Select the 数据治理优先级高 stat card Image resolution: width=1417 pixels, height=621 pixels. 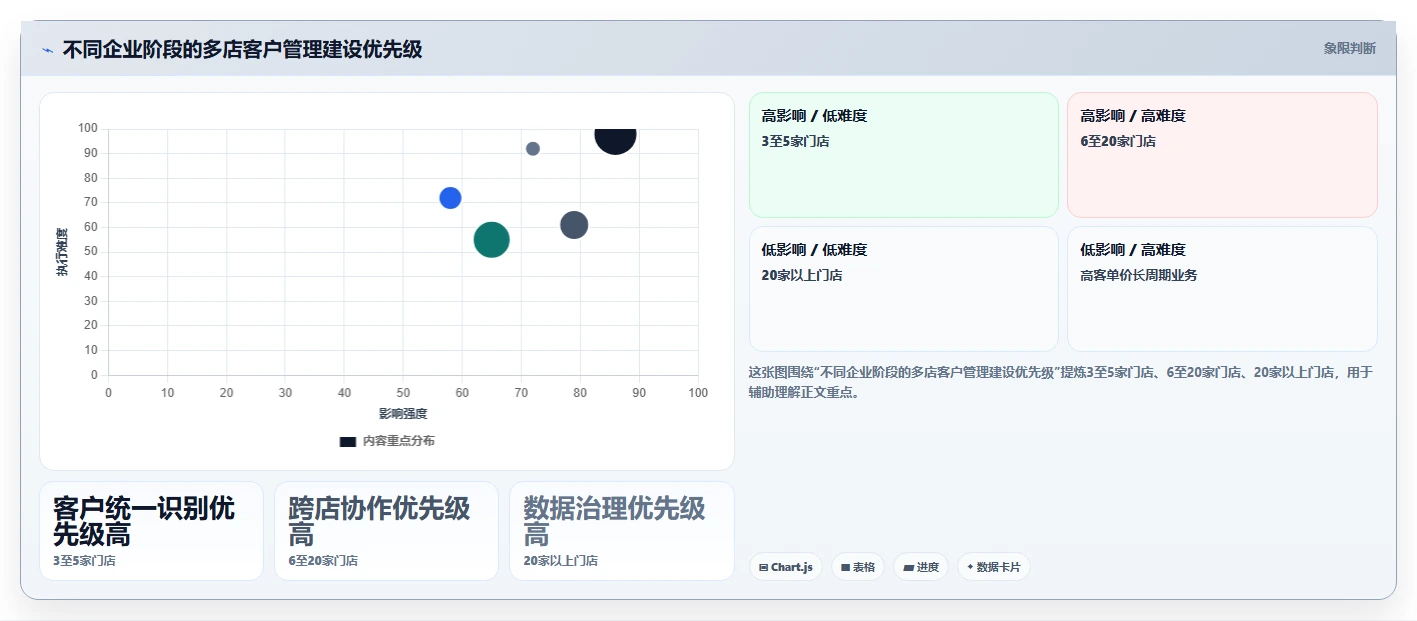622,531
